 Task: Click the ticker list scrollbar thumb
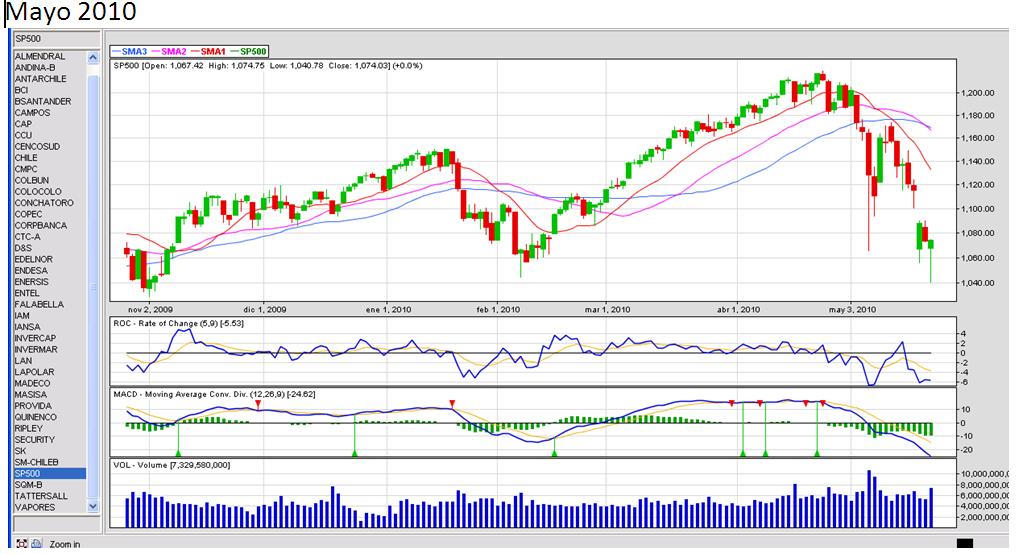[x=92, y=286]
